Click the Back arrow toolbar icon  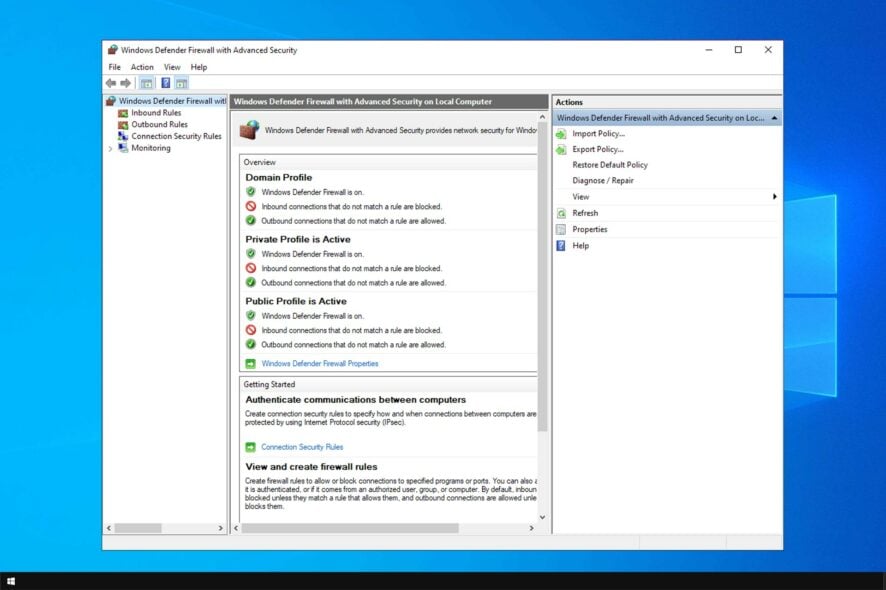(111, 83)
